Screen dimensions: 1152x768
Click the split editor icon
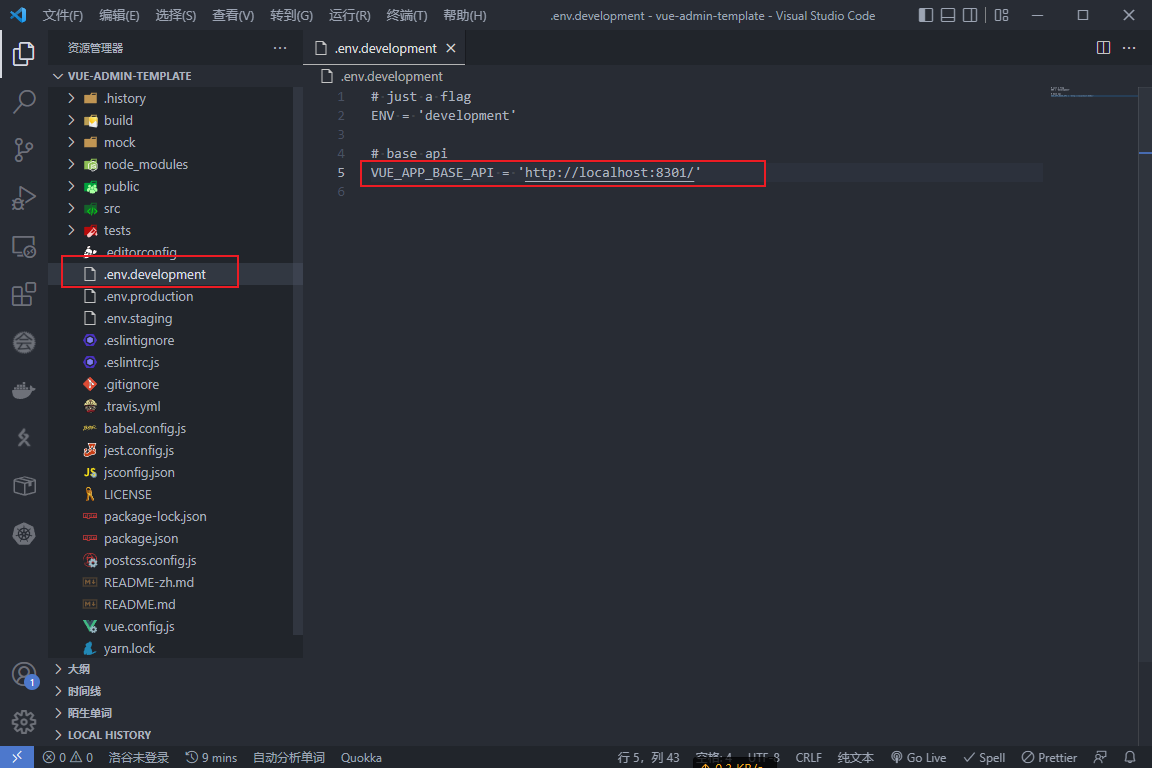(1103, 48)
